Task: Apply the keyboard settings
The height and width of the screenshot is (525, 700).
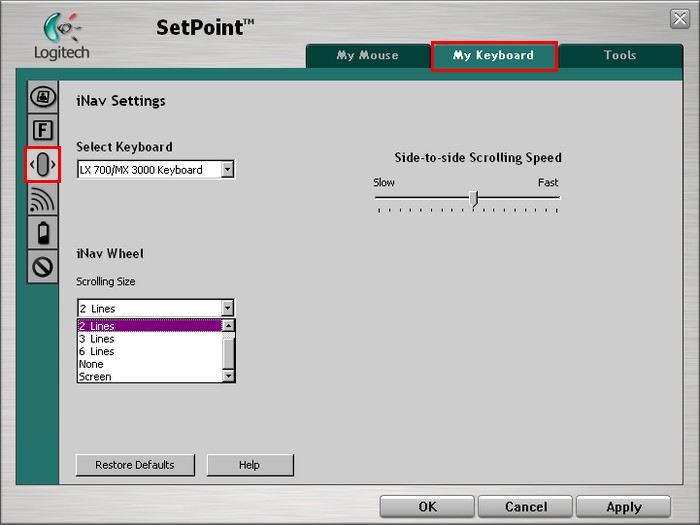Action: 624,507
